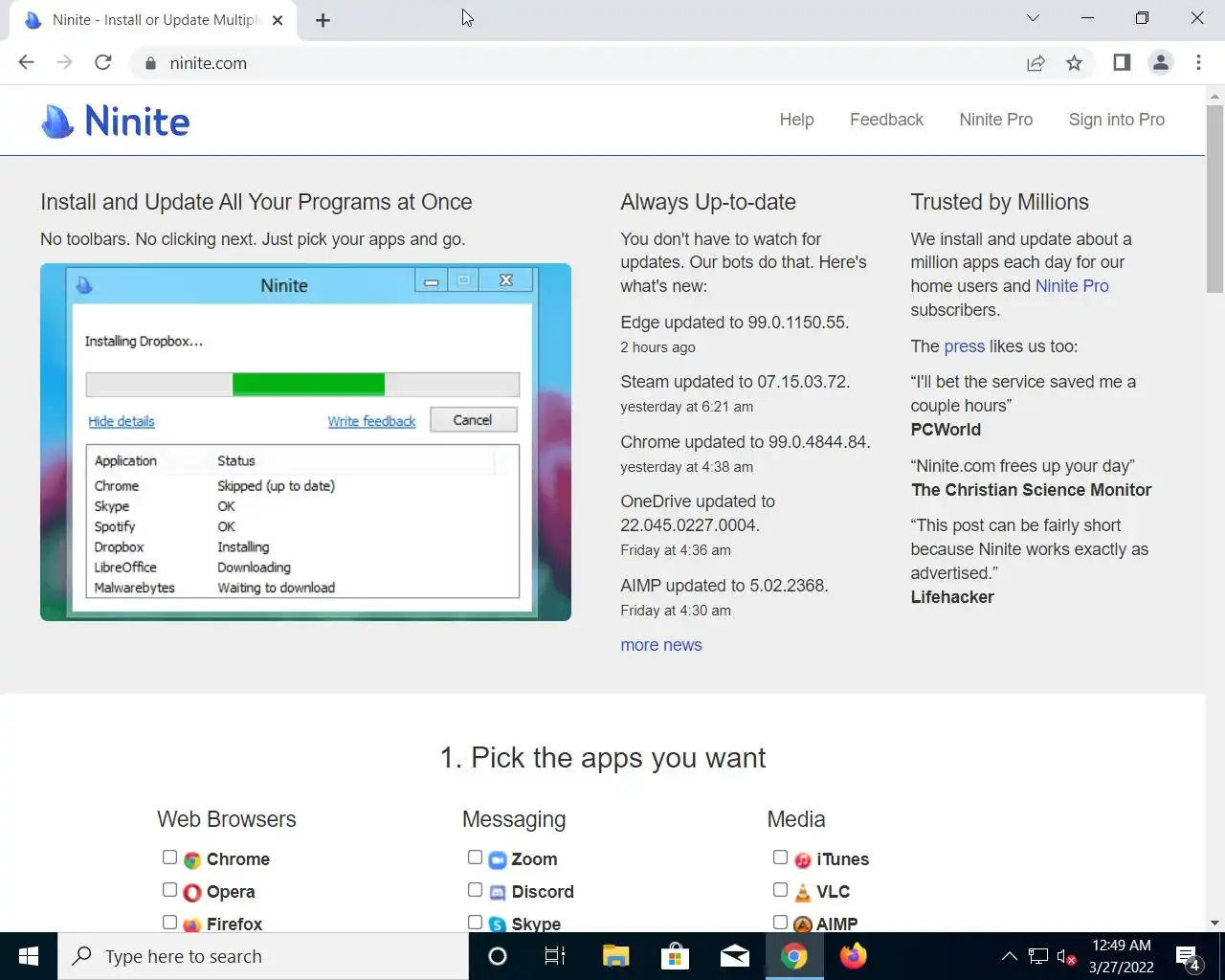Viewport: 1225px width, 980px height.
Task: Click Ninite Pro link in Trusted by Millions
Action: click(x=1072, y=286)
